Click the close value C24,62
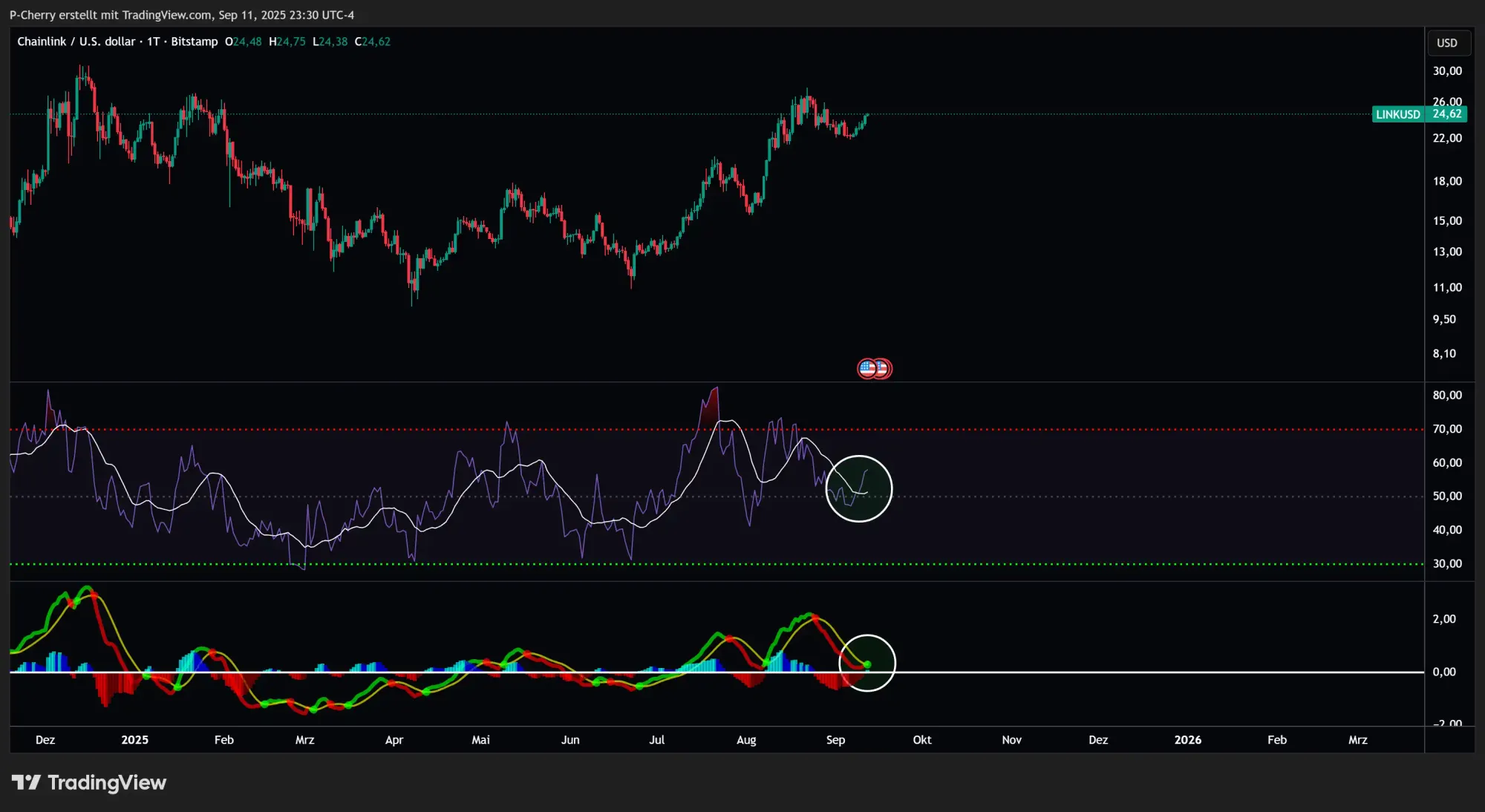The height and width of the screenshot is (812, 1485). (373, 42)
